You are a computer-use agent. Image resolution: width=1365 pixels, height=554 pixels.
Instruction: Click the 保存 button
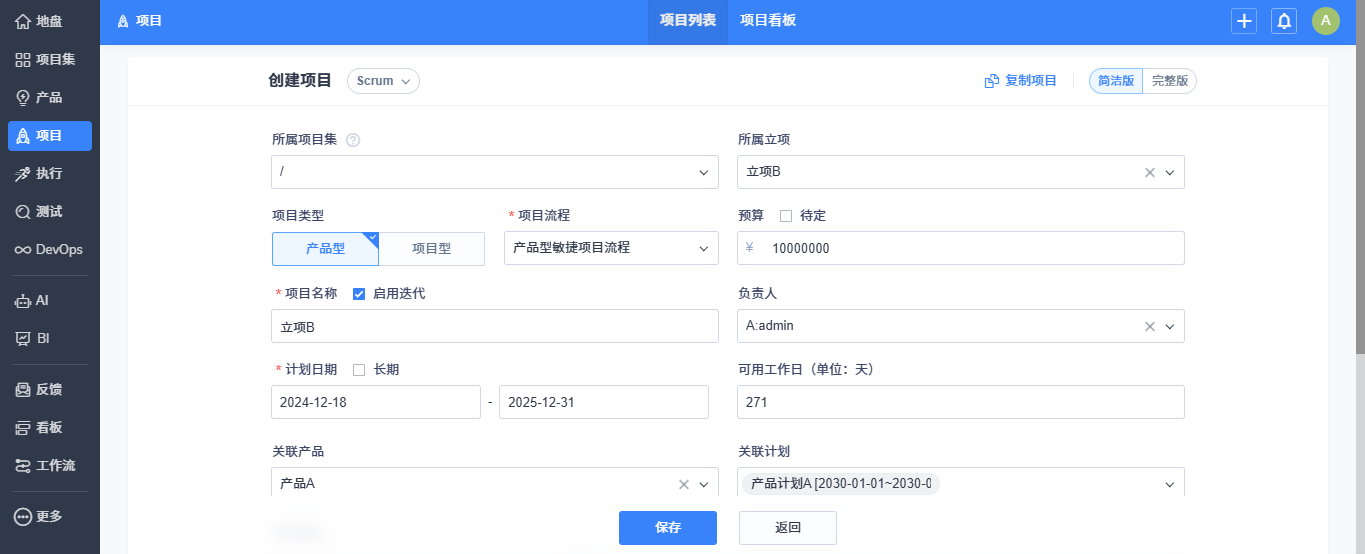point(668,528)
